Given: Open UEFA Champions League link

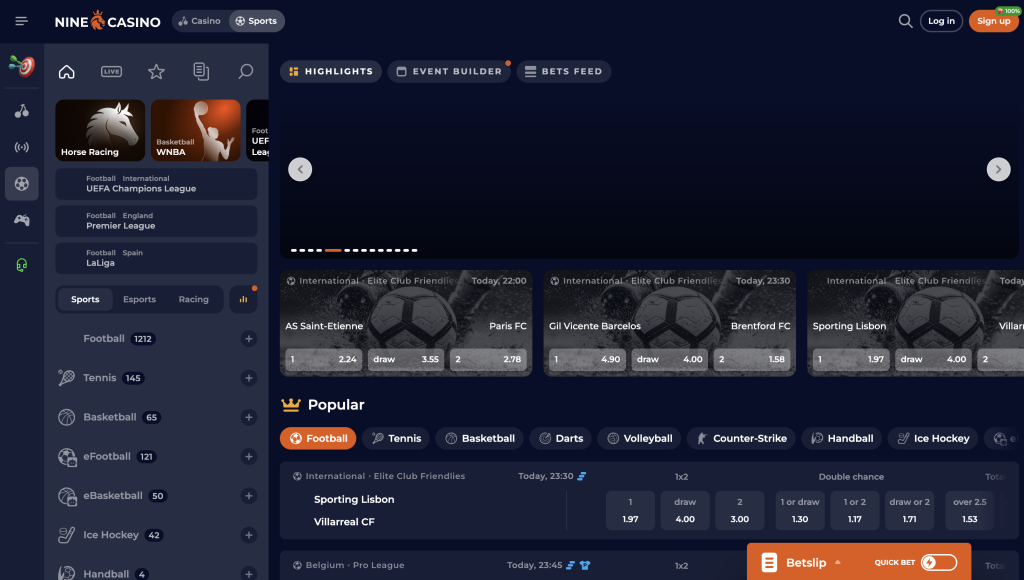Looking at the screenshot, I should point(156,184).
